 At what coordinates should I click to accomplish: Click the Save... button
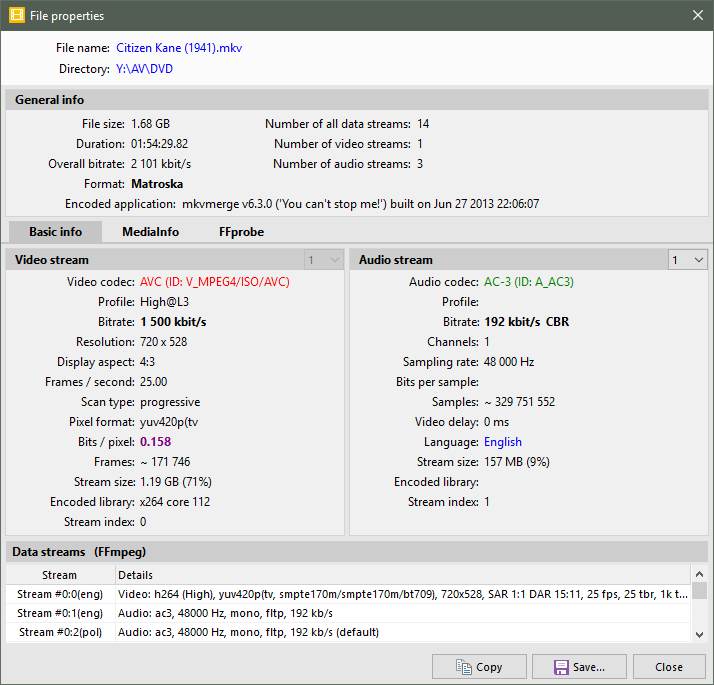coord(579,667)
